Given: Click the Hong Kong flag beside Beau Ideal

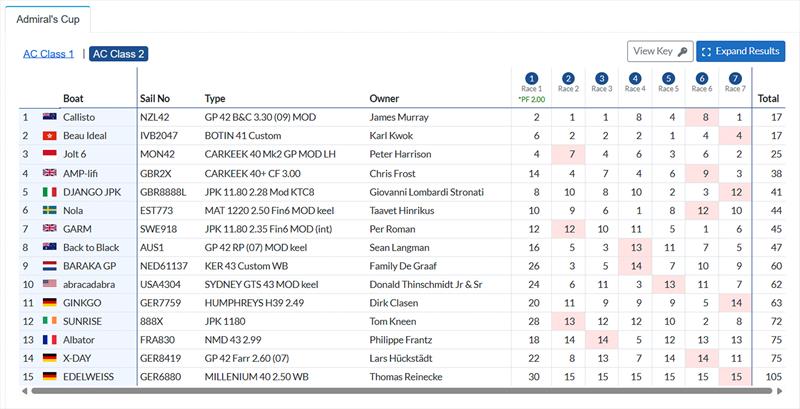Looking at the screenshot, I should coord(49,136).
